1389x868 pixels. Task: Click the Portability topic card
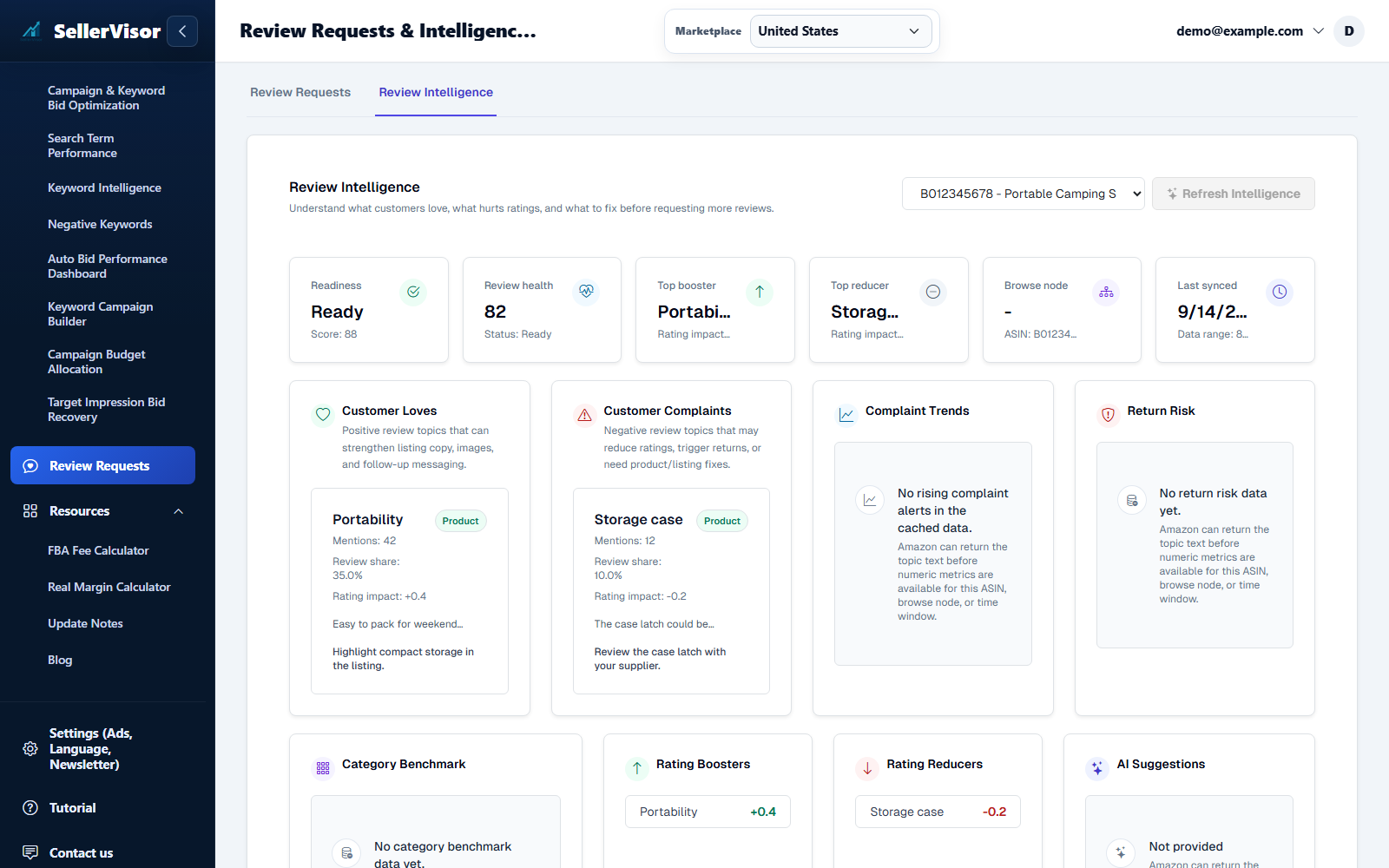tap(410, 591)
